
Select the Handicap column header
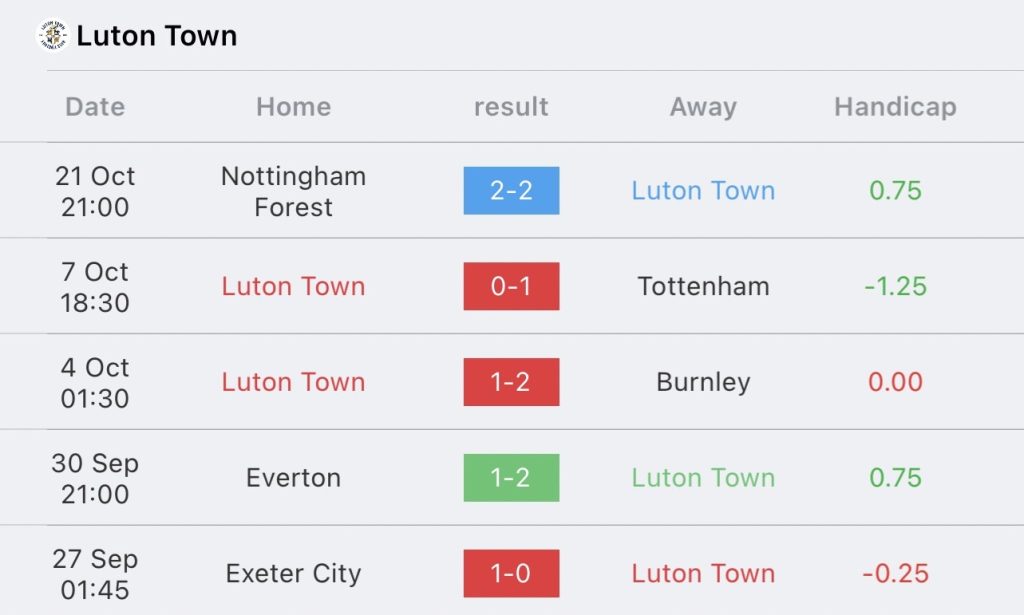895,107
